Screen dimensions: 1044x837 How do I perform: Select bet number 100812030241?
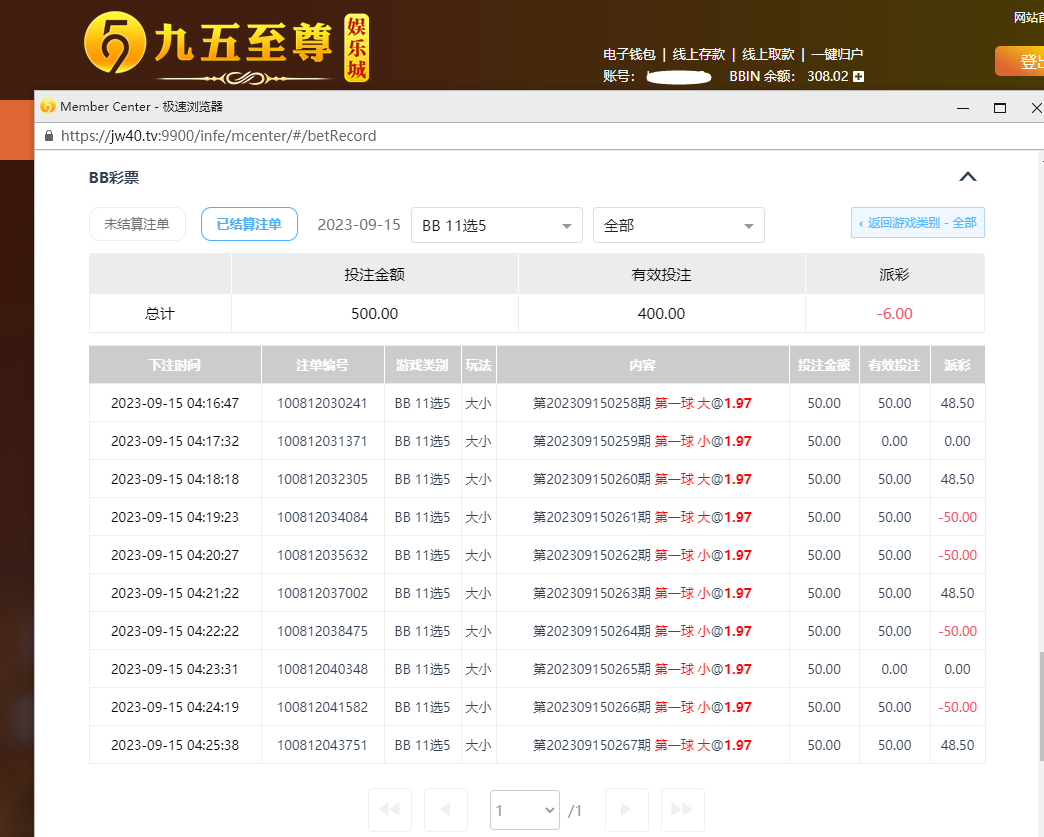click(322, 403)
